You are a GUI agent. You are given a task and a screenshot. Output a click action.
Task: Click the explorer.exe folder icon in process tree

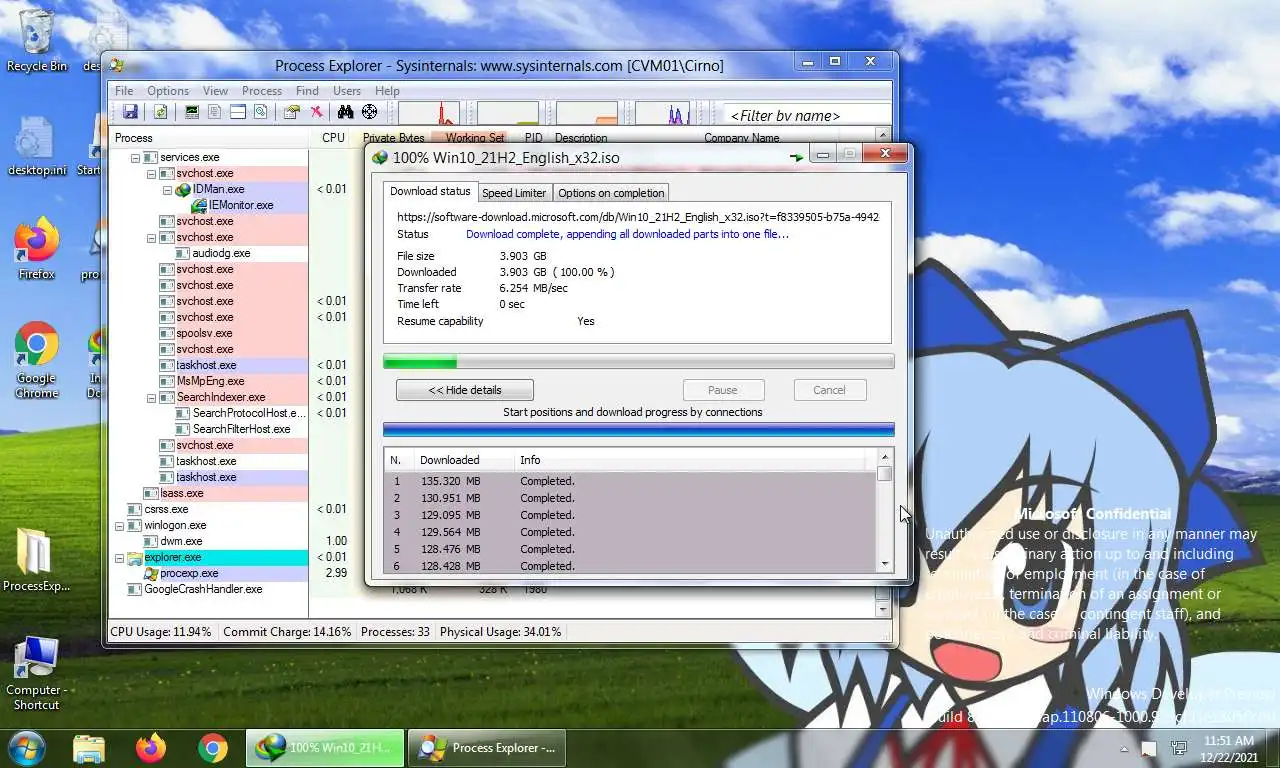click(x=135, y=557)
